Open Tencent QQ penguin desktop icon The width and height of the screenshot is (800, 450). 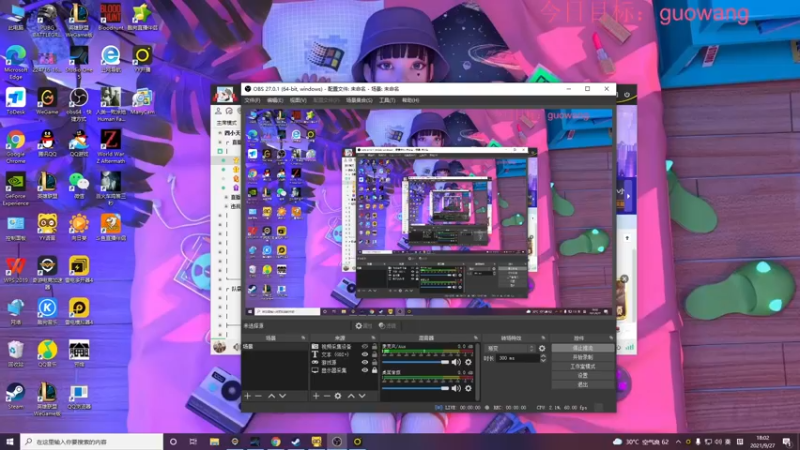pos(47,143)
